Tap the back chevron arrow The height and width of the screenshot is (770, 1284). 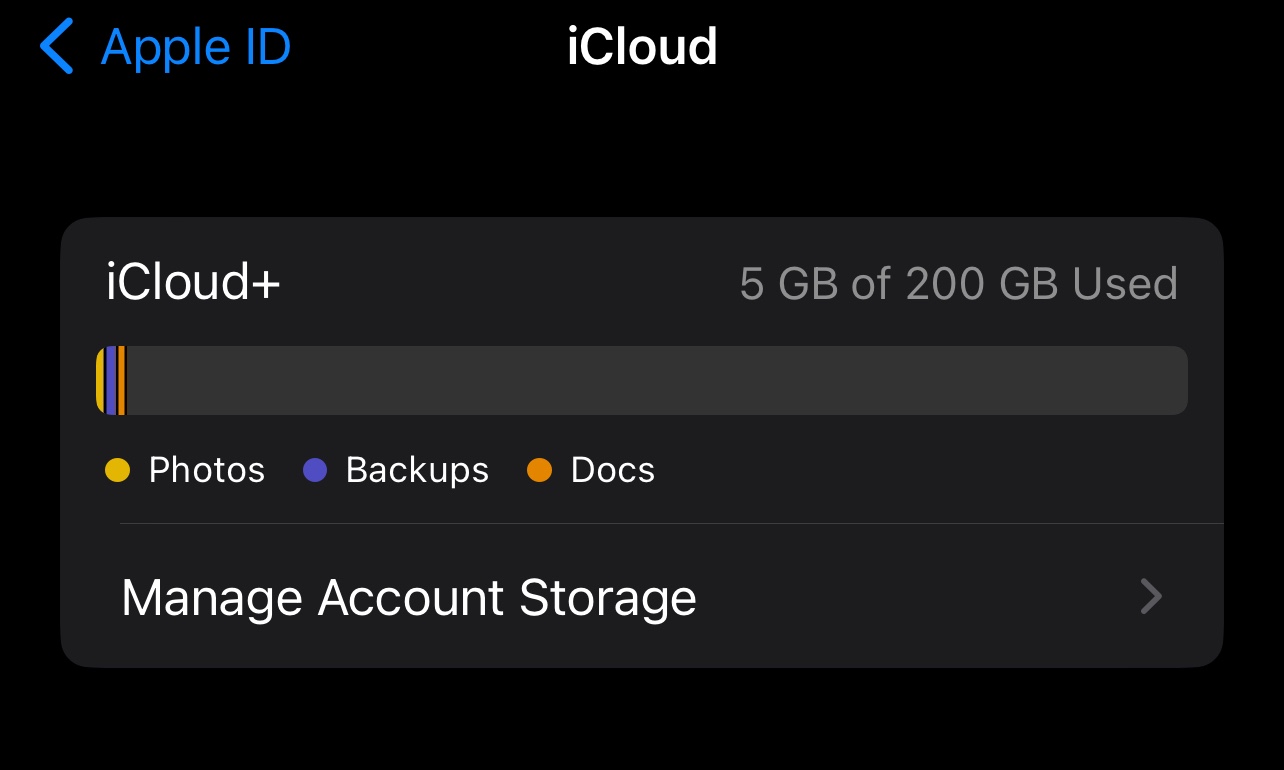coord(57,48)
